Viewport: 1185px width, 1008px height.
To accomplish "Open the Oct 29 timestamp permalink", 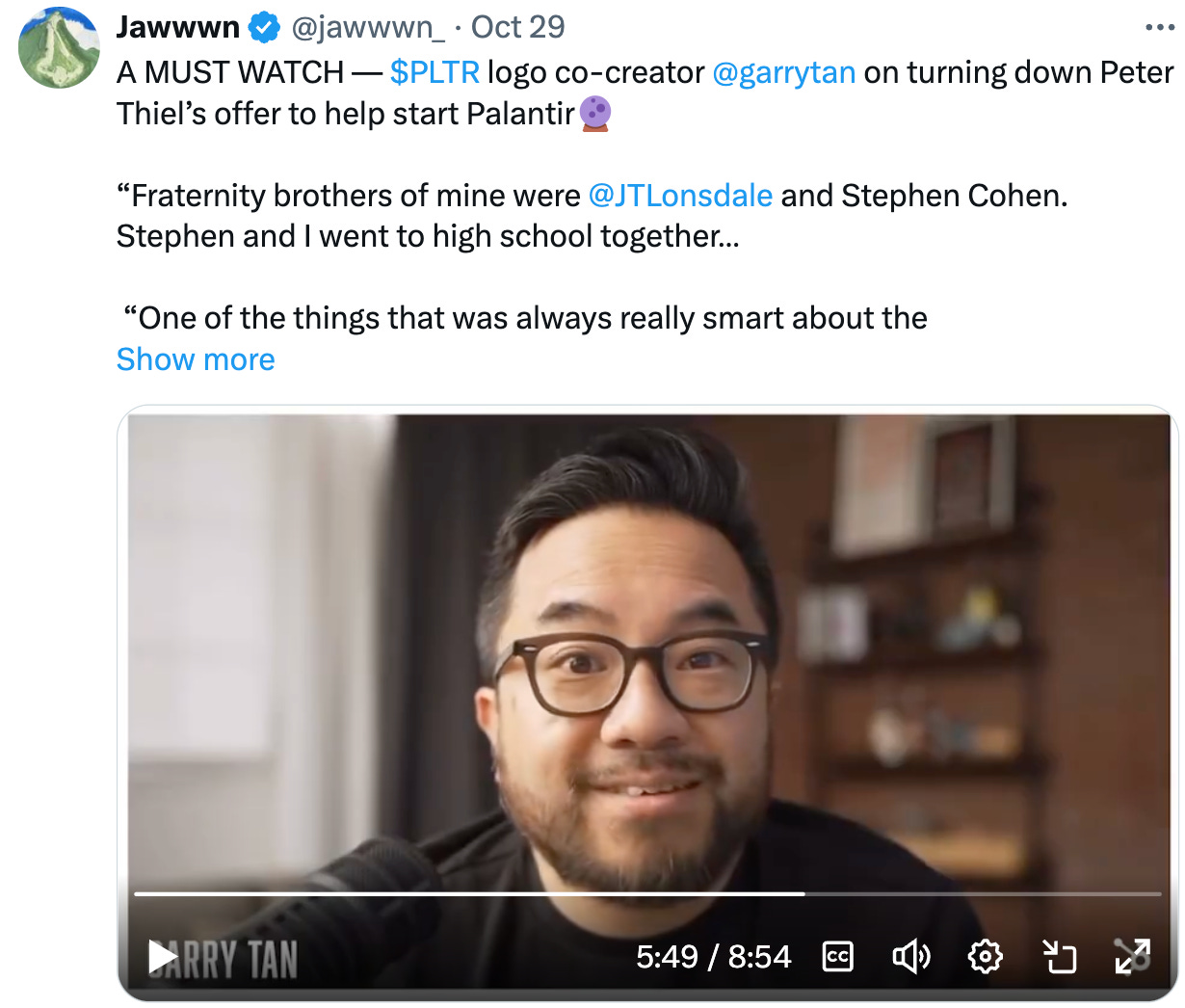I will click(517, 27).
